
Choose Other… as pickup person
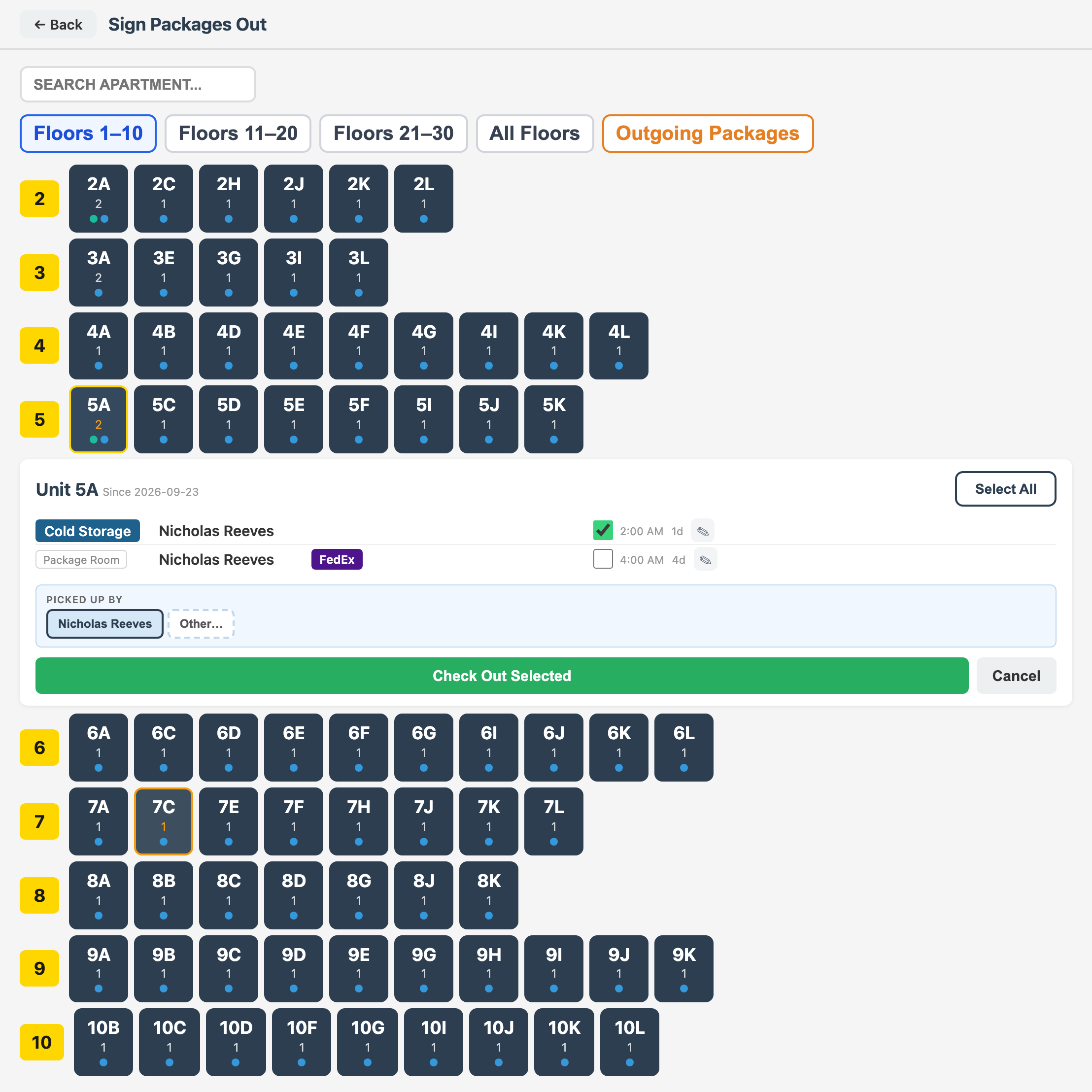pos(201,623)
